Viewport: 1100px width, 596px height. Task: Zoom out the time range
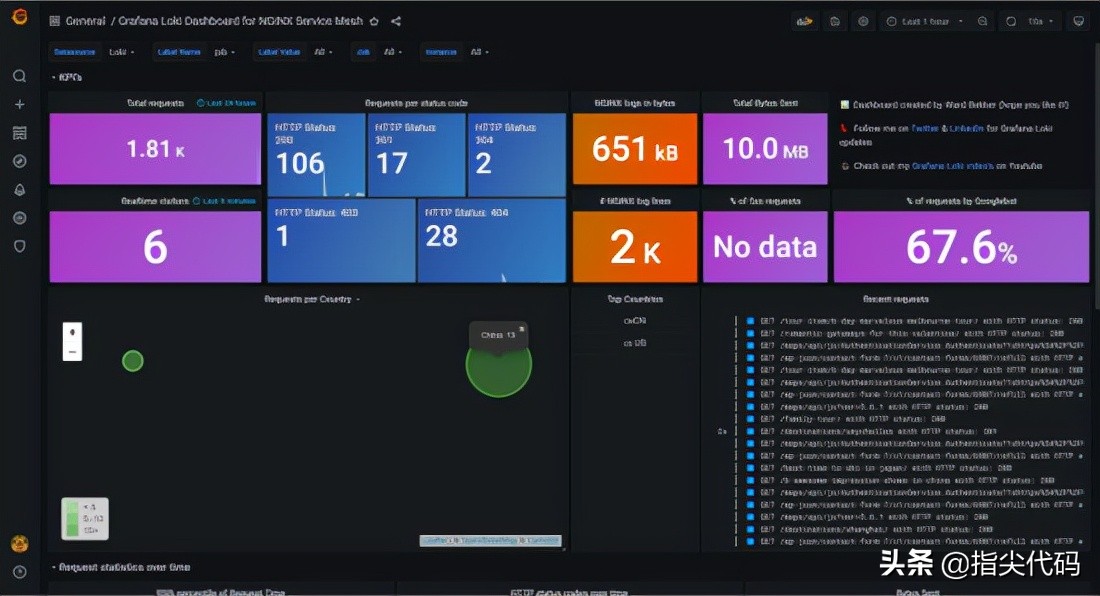pos(983,21)
